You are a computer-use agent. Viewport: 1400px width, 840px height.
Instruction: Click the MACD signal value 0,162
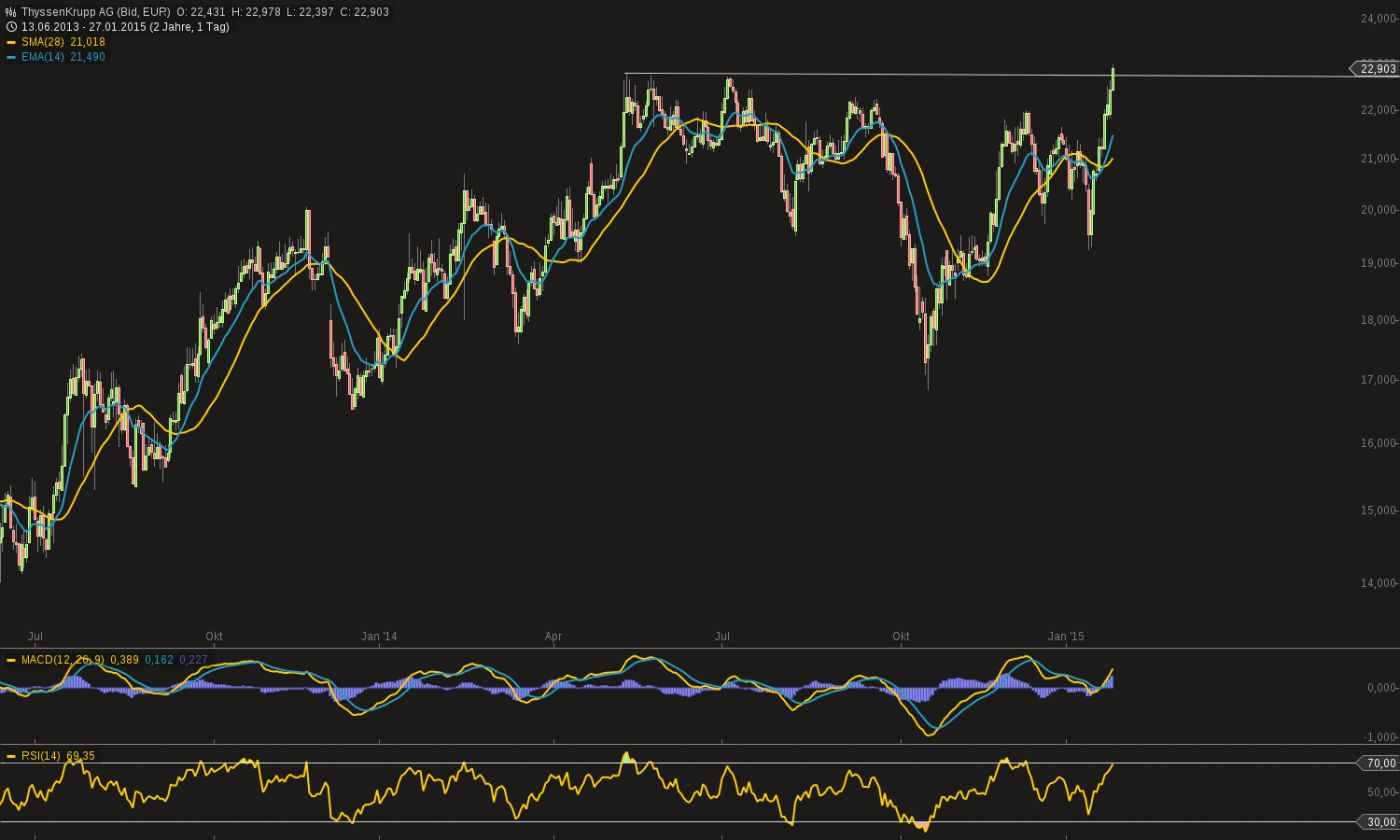tap(159, 660)
